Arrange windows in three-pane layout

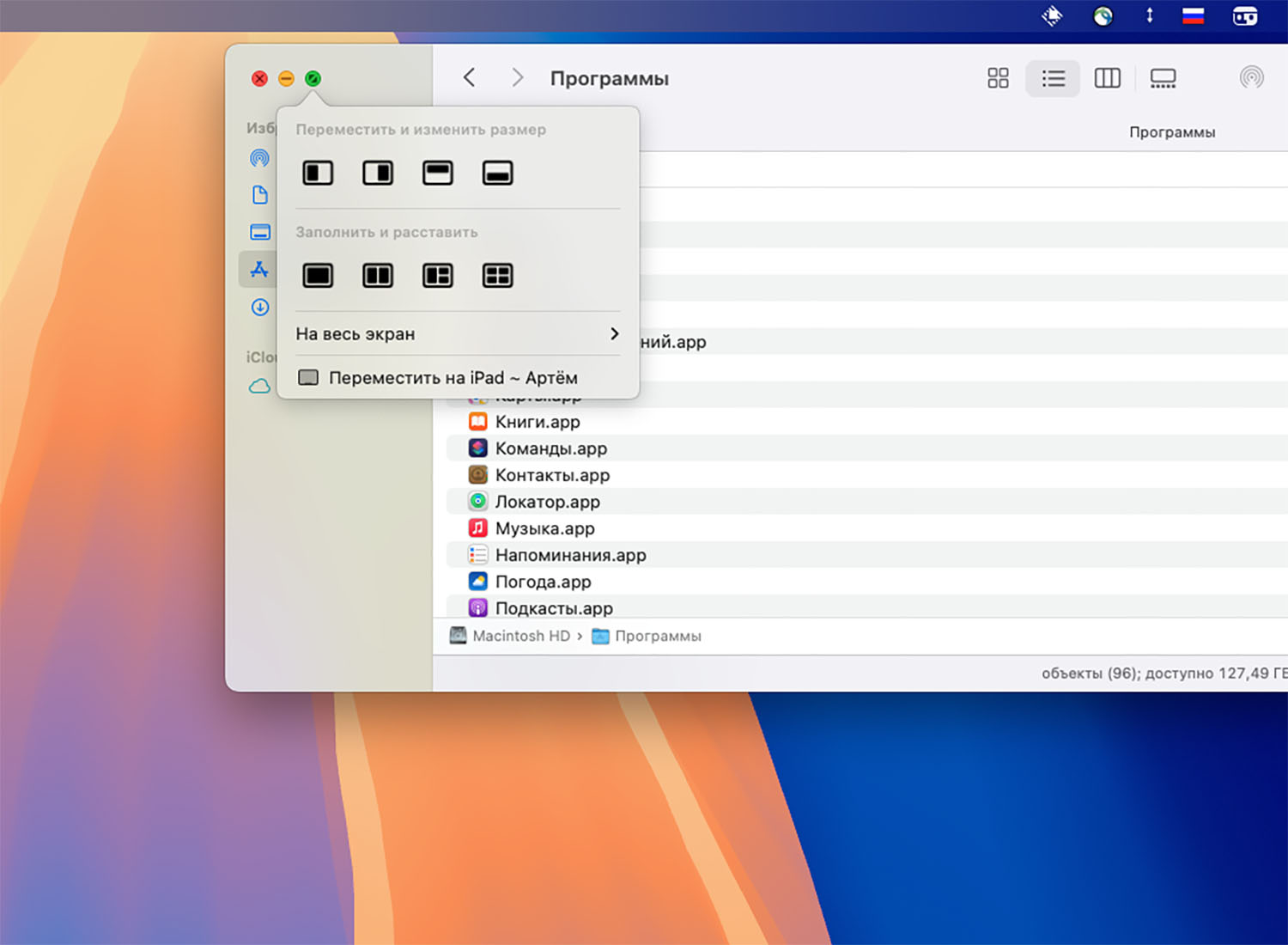[x=438, y=276]
